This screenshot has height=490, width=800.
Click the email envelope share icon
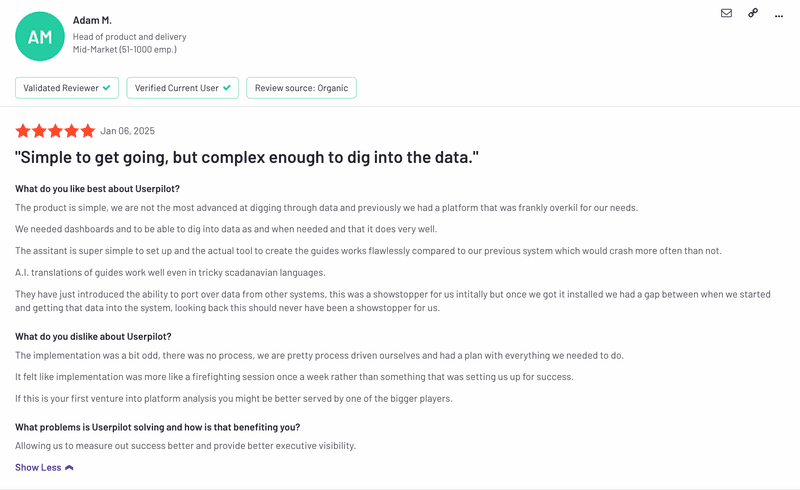coord(726,13)
